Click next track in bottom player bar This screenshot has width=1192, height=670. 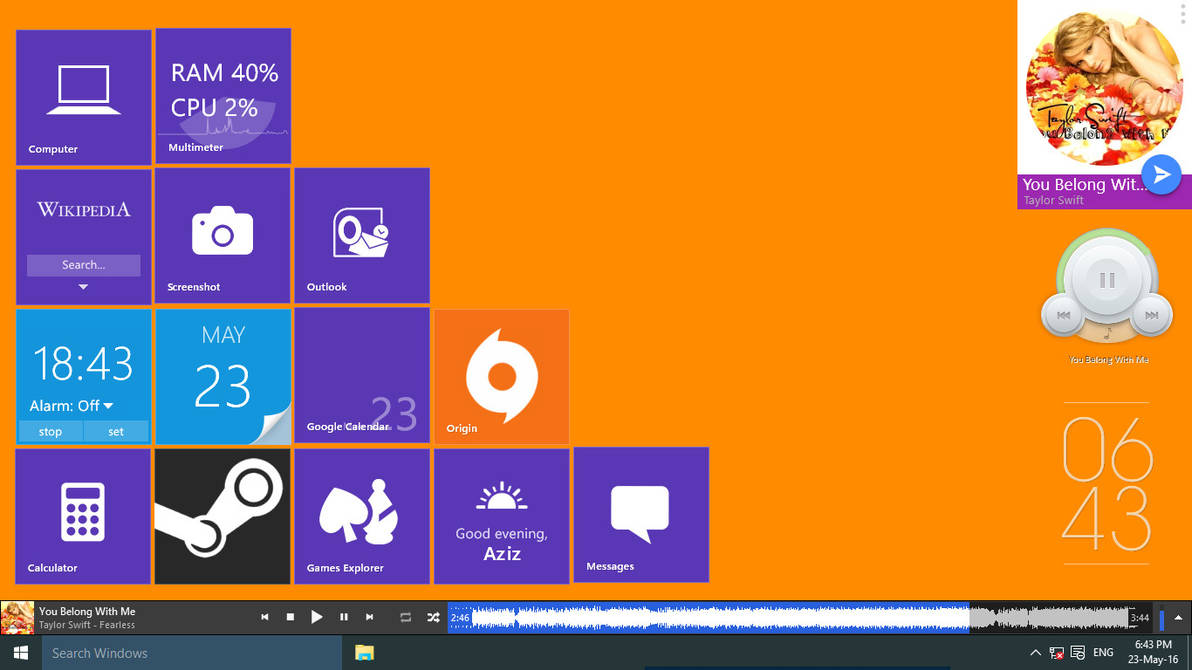coord(369,618)
